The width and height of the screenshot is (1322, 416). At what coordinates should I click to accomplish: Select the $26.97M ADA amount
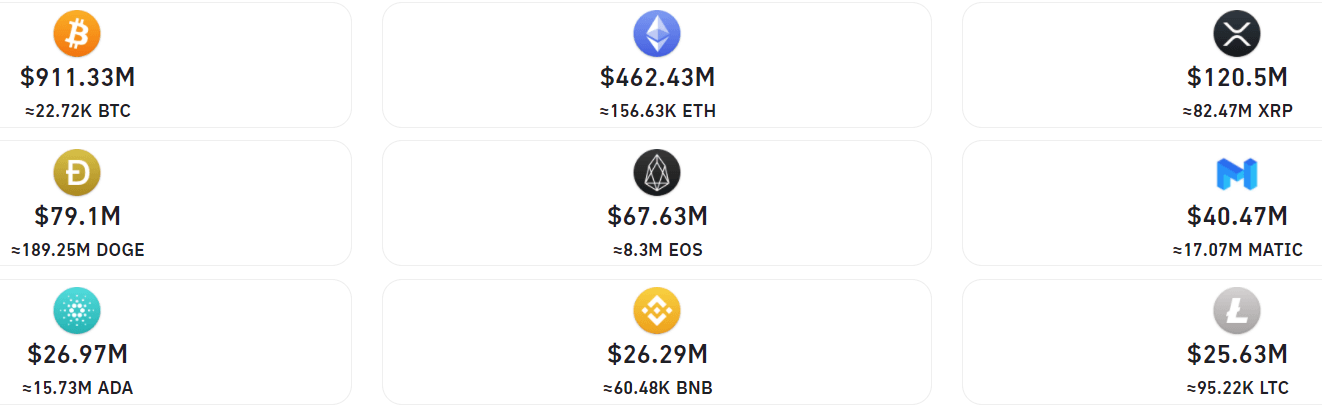(x=77, y=354)
